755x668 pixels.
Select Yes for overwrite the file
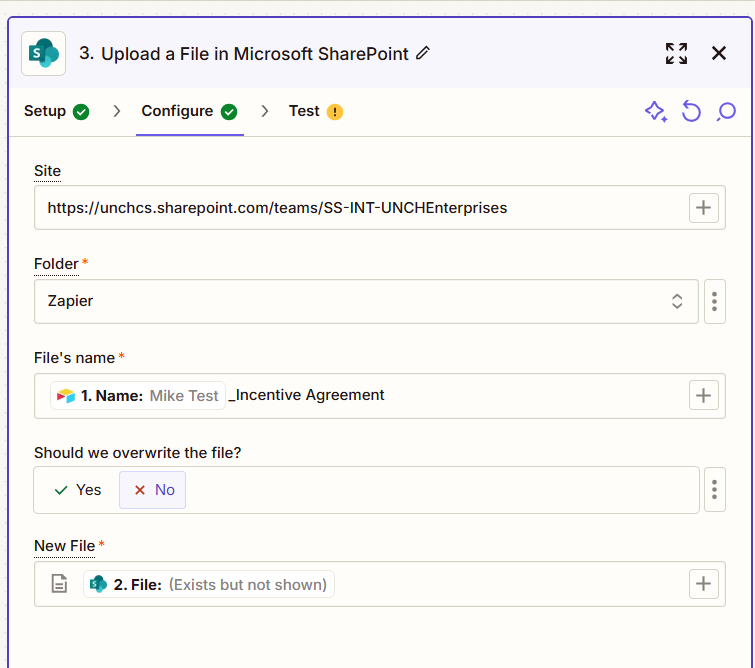pyautogui.click(x=78, y=490)
